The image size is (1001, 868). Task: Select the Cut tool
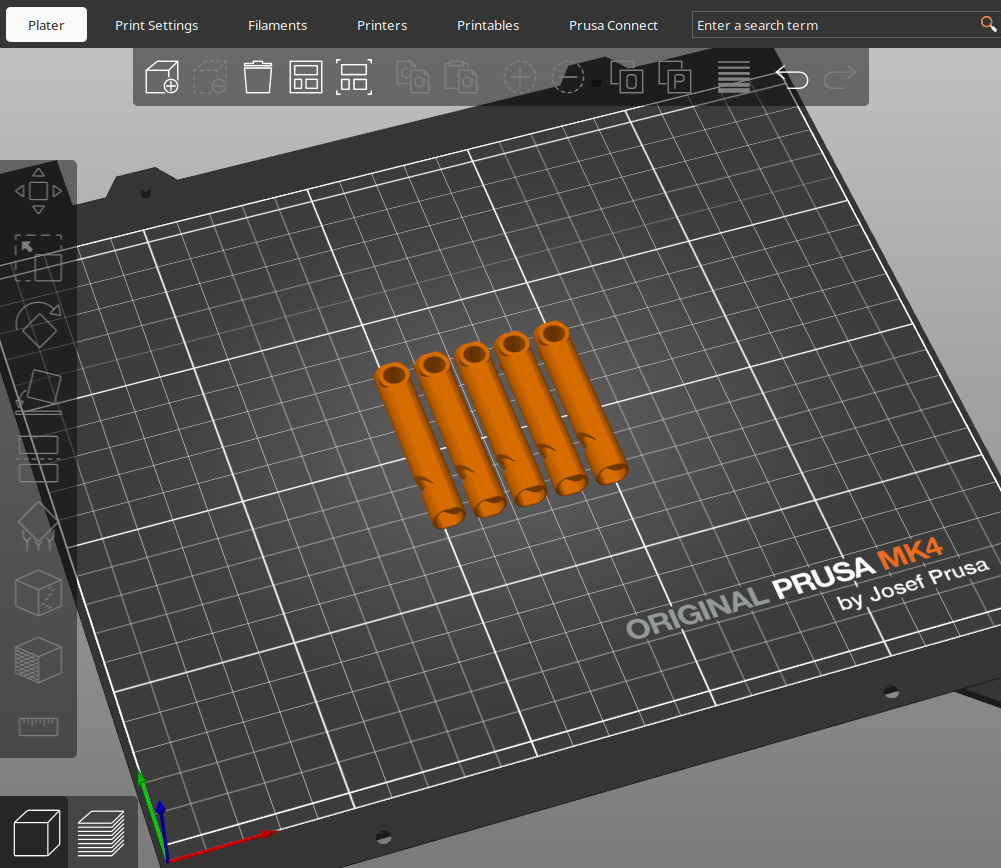click(38, 458)
